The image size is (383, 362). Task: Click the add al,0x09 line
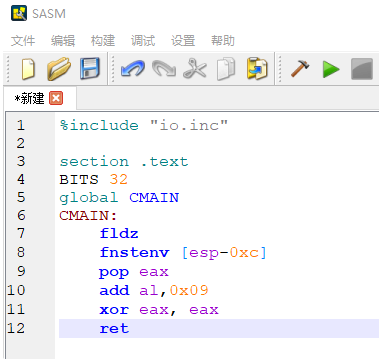(154, 291)
